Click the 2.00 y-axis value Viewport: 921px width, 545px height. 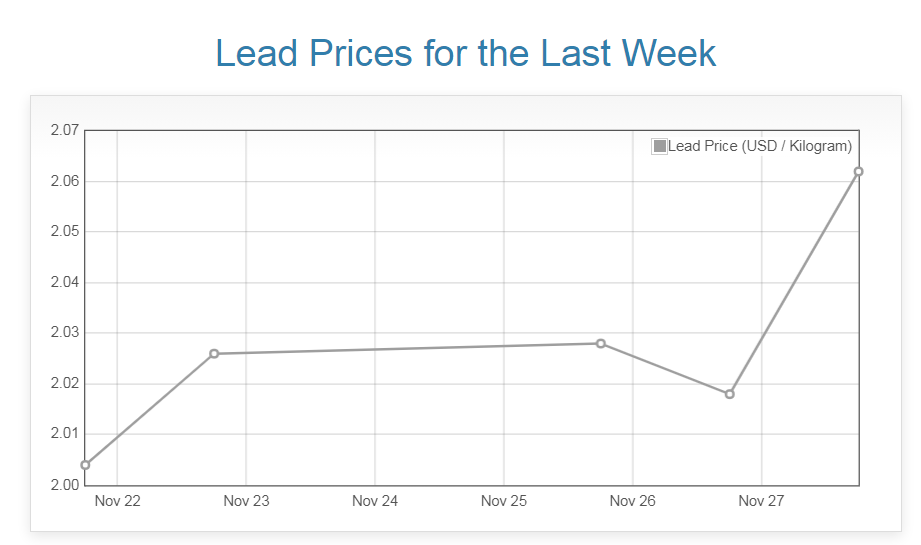[64, 485]
